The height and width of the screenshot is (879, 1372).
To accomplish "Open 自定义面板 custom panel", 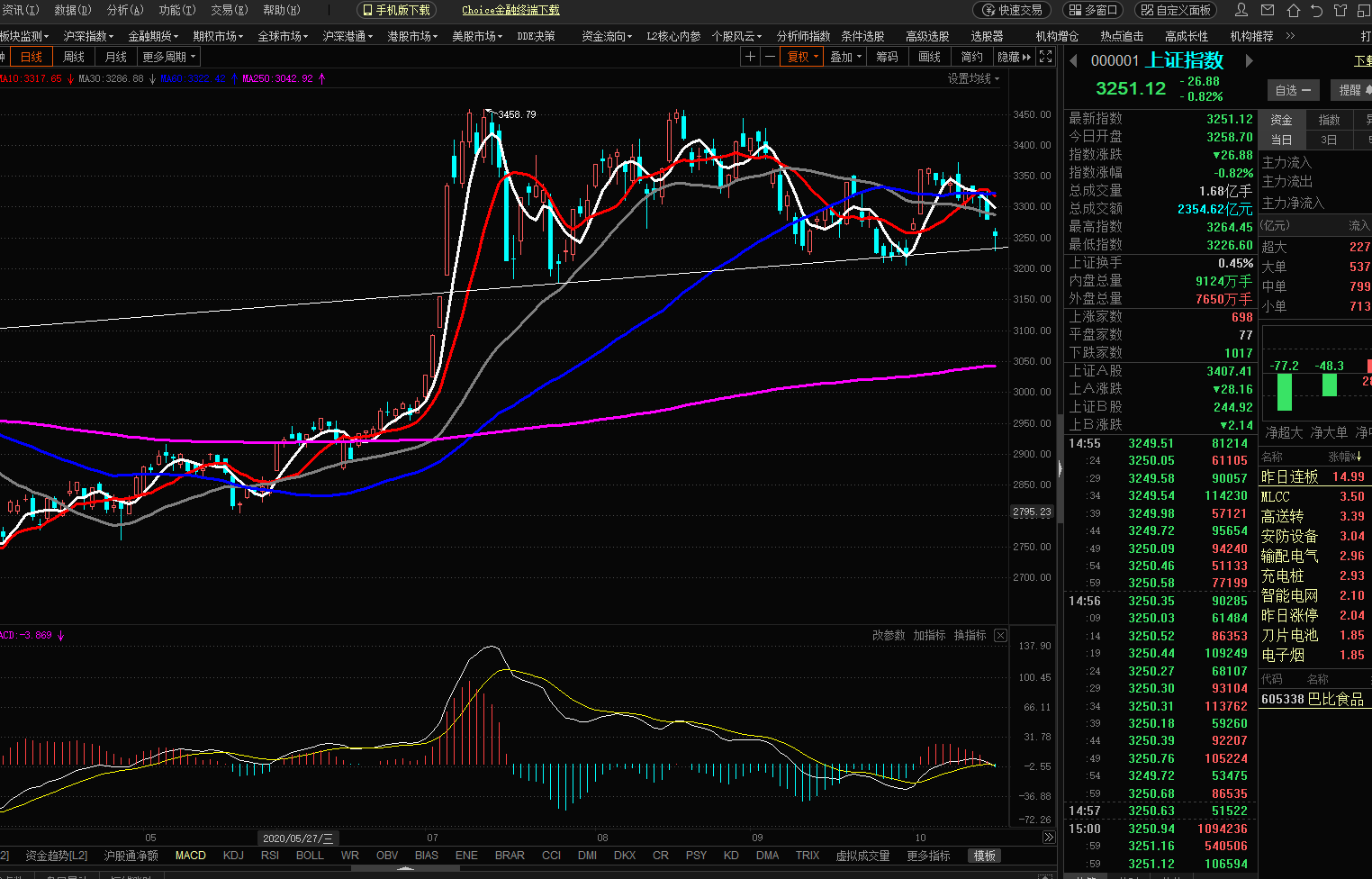I will 1176,11.
